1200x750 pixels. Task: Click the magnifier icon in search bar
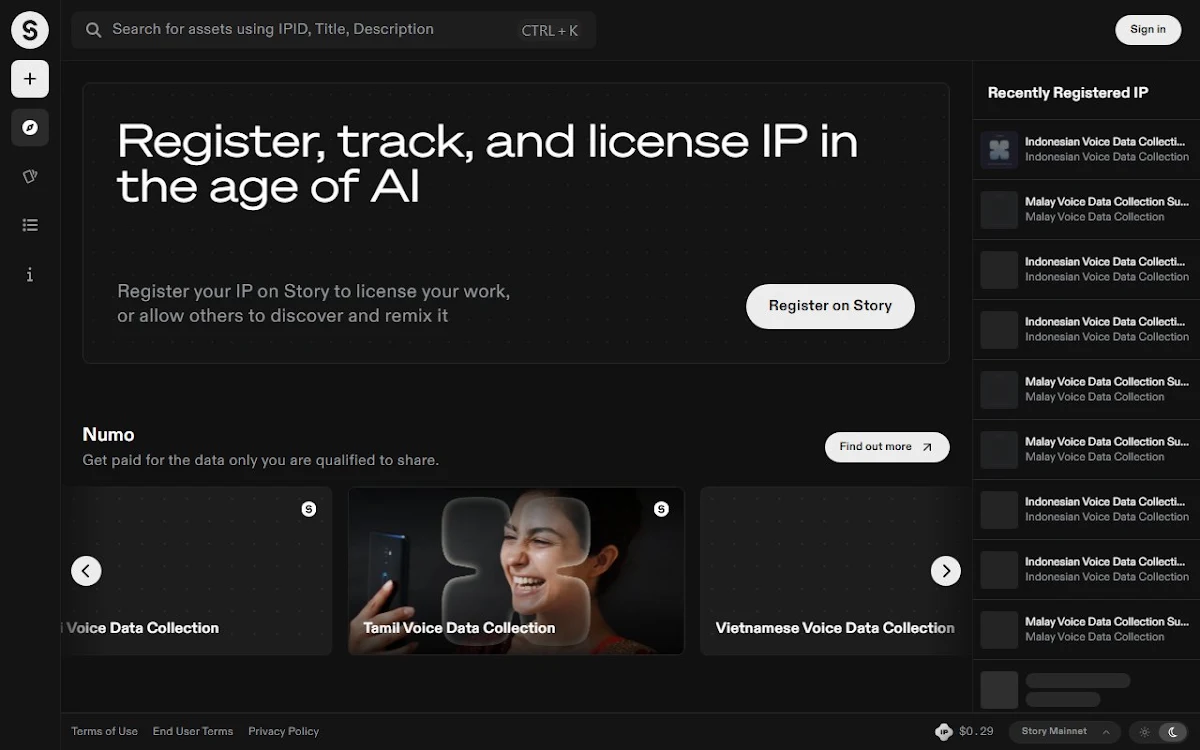point(94,30)
